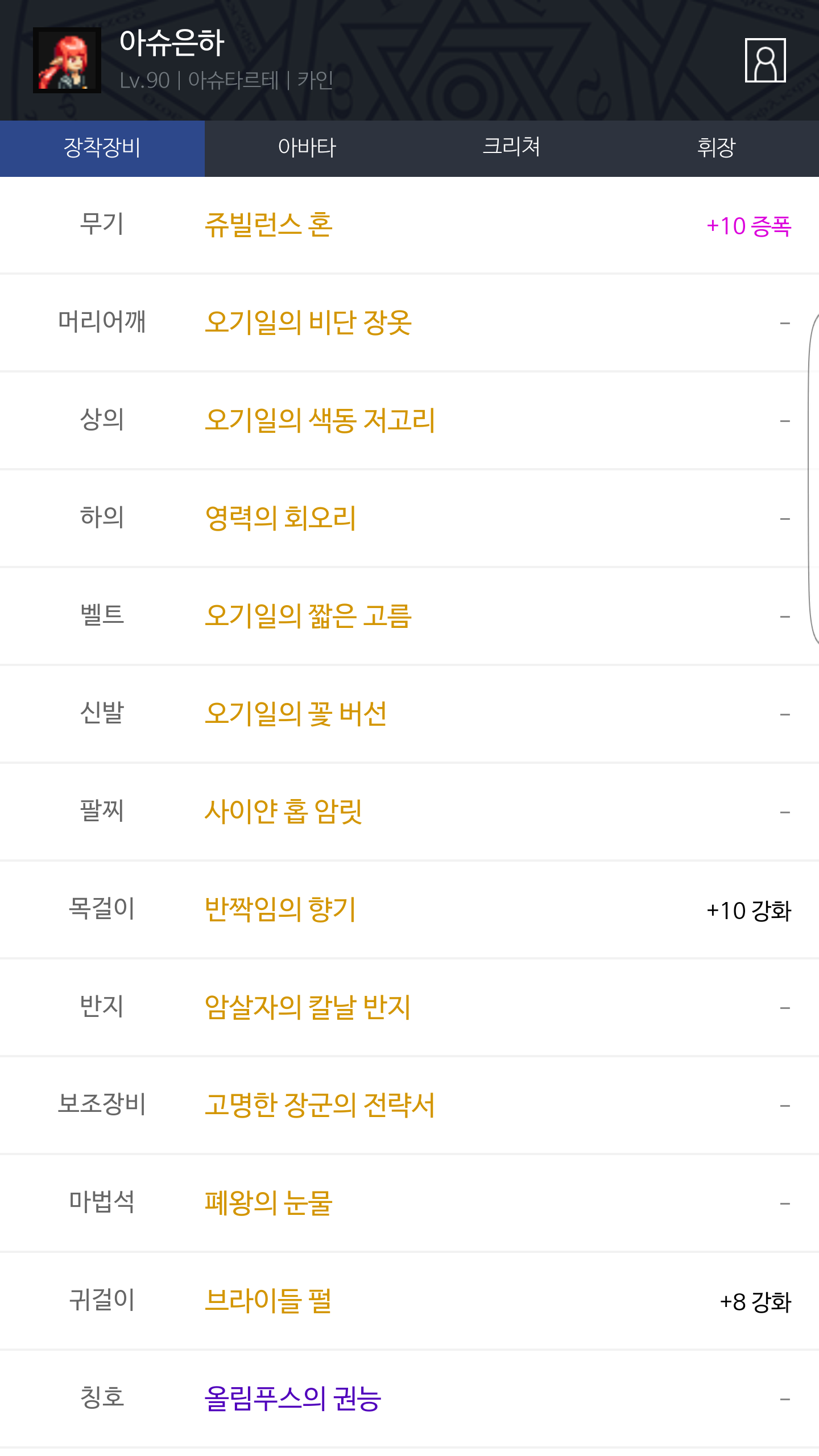The width and height of the screenshot is (819, 1456).
Task: Open bracelet item 사이얀 홉 암릿
Action: pos(283,812)
